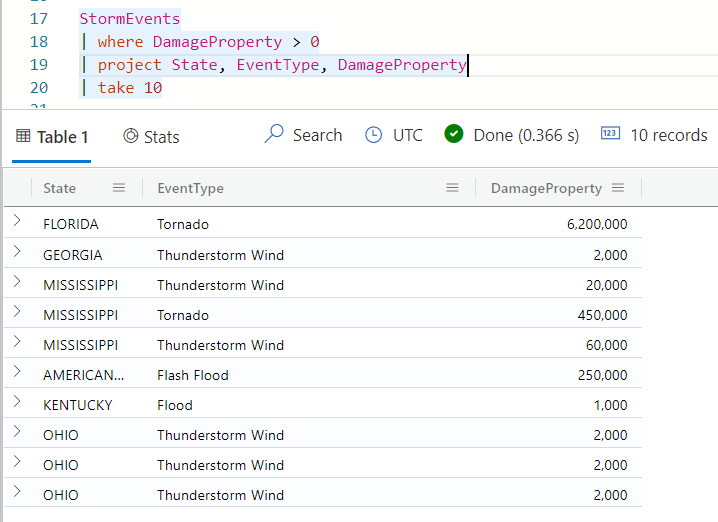The height and width of the screenshot is (522, 718).
Task: Select the truncated AMERICAN... cell
Action: (x=83, y=375)
